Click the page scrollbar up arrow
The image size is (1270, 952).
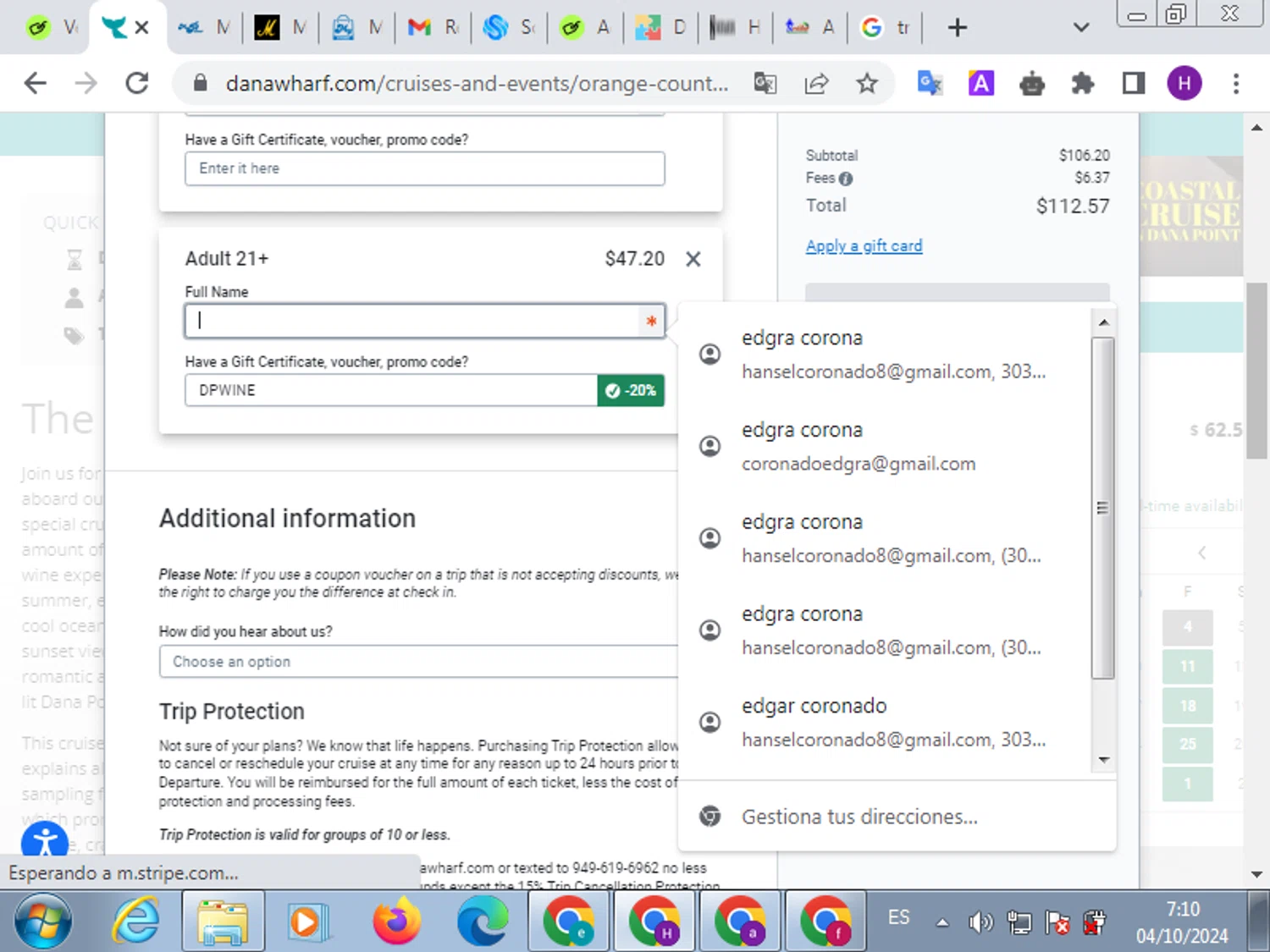pyautogui.click(x=1256, y=128)
